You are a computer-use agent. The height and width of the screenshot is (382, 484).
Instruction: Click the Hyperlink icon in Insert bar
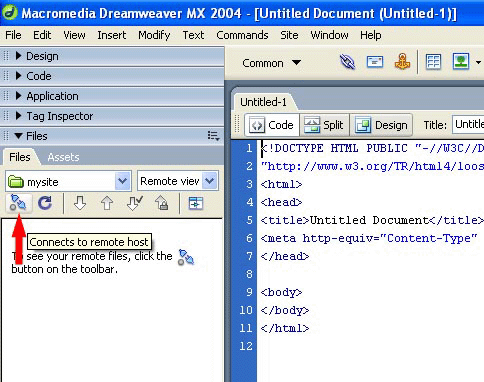tap(347, 62)
